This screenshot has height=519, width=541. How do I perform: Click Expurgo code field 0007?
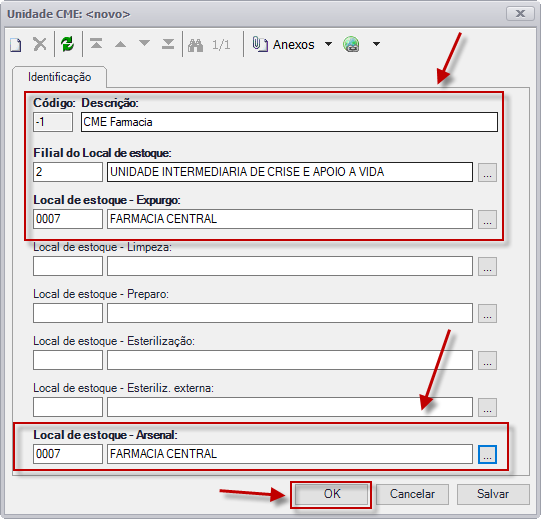(68, 219)
